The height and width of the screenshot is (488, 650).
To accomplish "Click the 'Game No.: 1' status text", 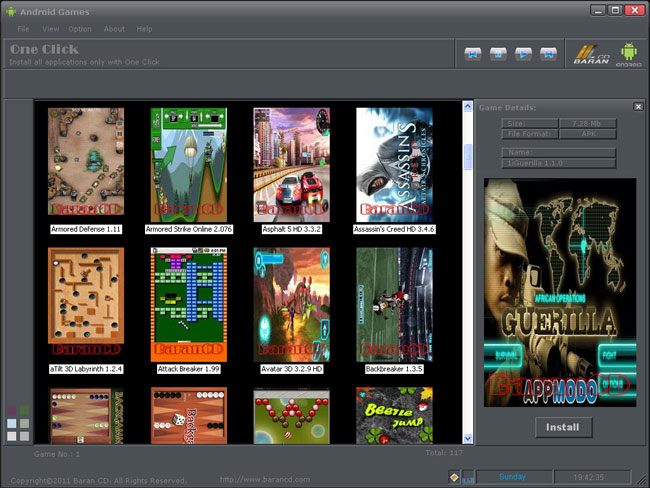I will pos(57,454).
